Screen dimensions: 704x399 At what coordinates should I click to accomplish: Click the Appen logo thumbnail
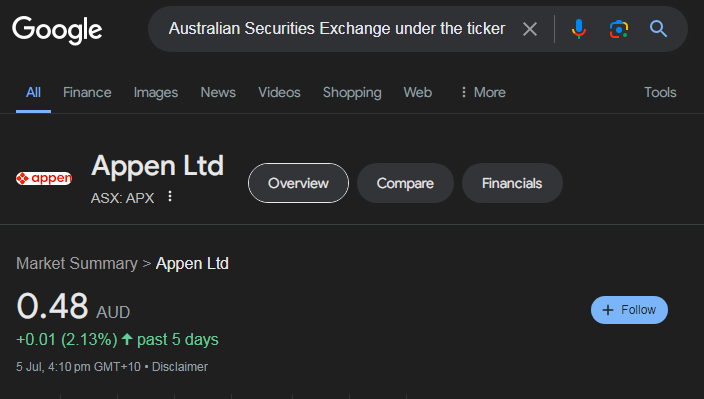coord(44,179)
